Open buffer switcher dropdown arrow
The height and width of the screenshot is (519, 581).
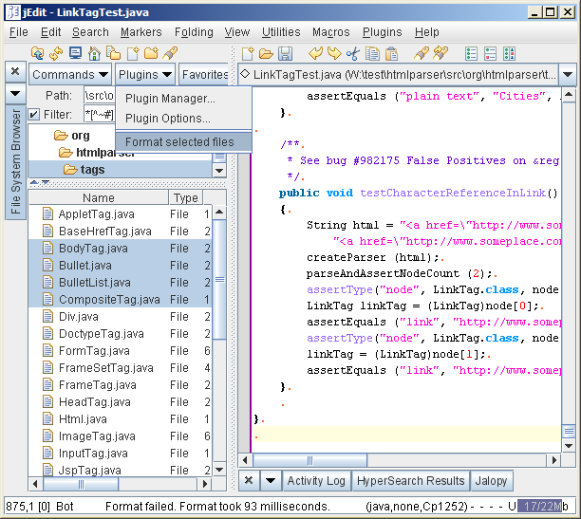(x=567, y=74)
